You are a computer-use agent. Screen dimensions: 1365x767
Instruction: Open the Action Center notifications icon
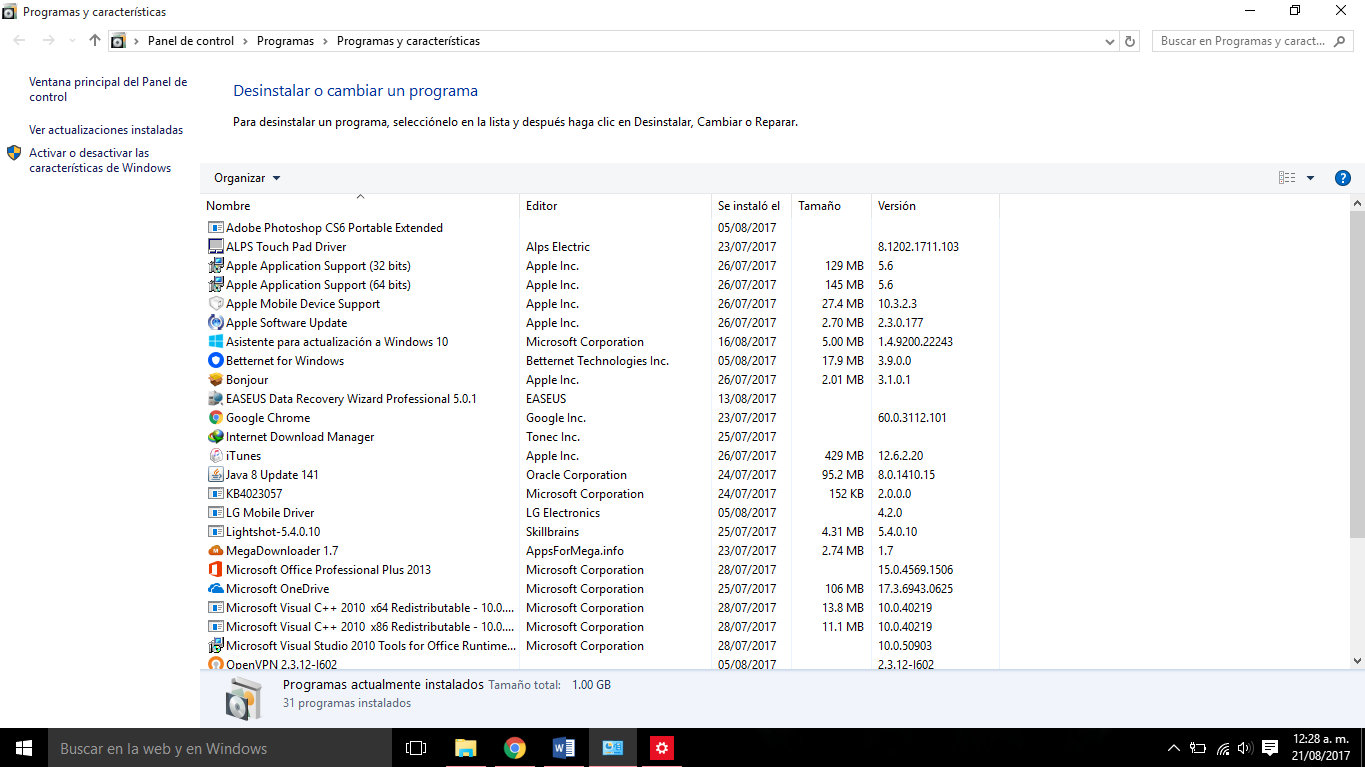(1270, 748)
